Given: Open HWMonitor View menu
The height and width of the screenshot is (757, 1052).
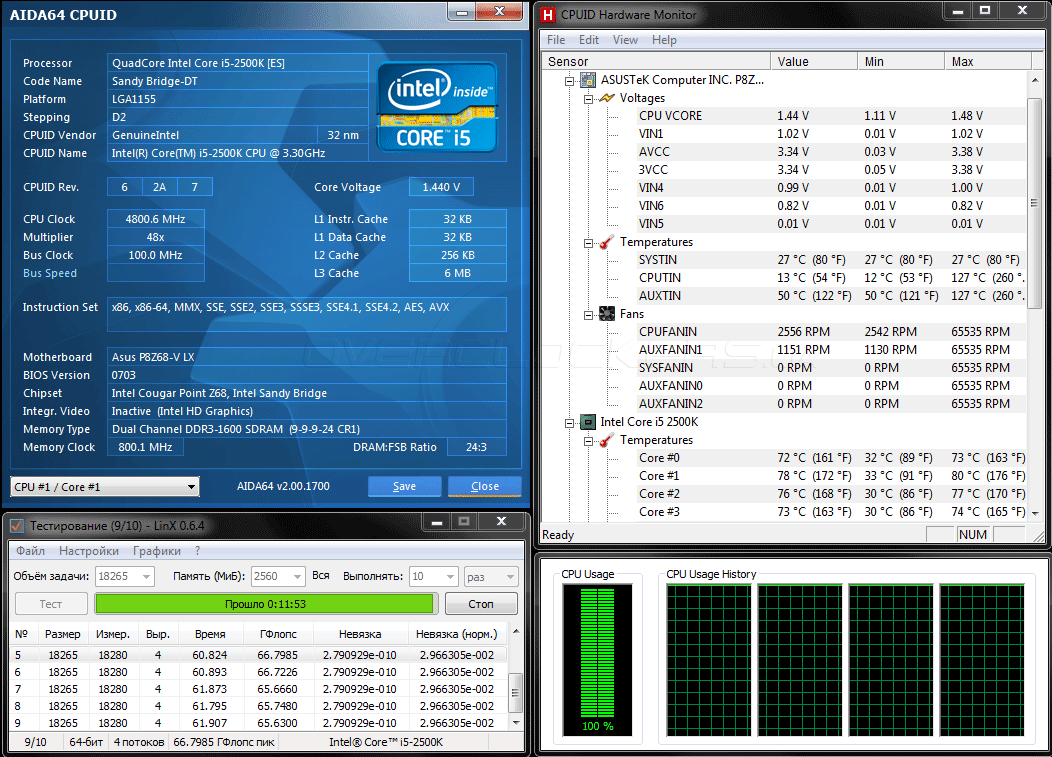Looking at the screenshot, I should (x=625, y=40).
